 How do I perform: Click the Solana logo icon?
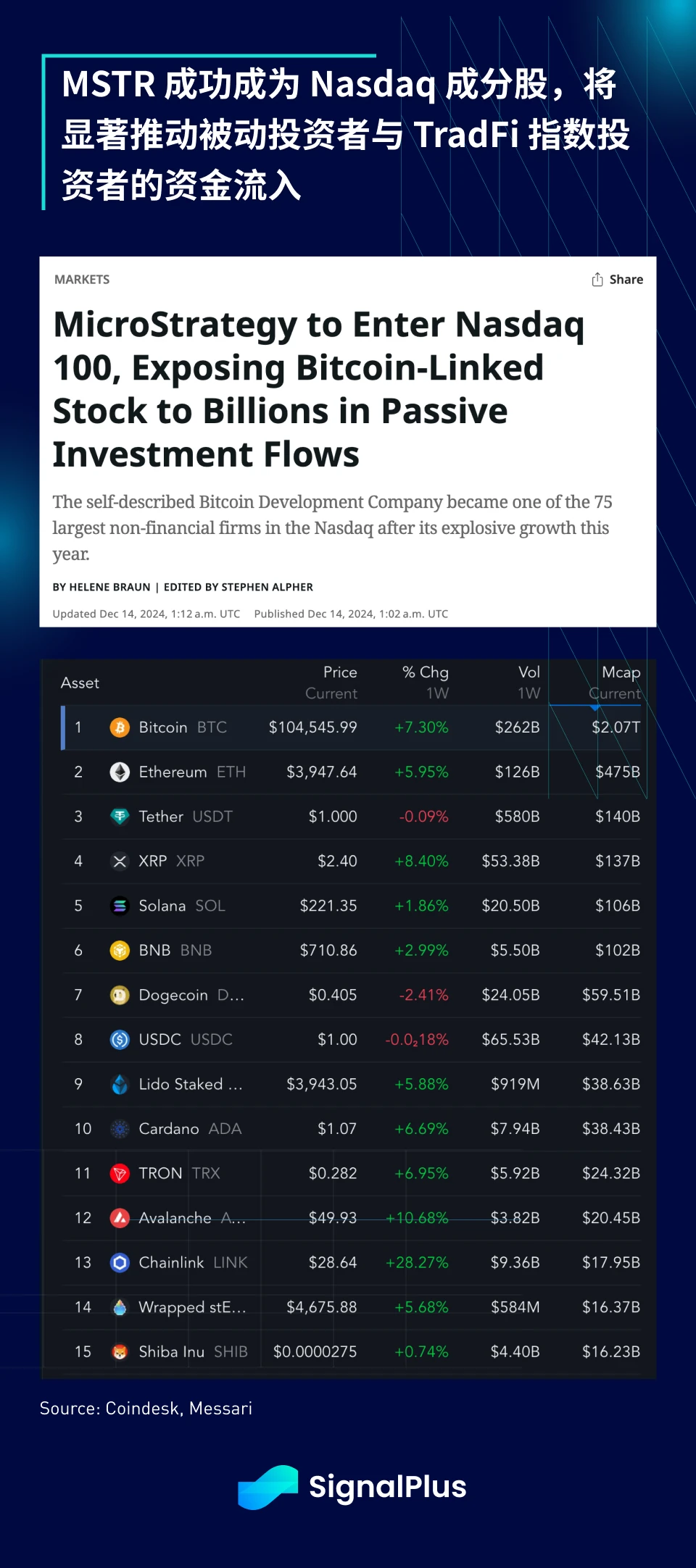coord(120,906)
